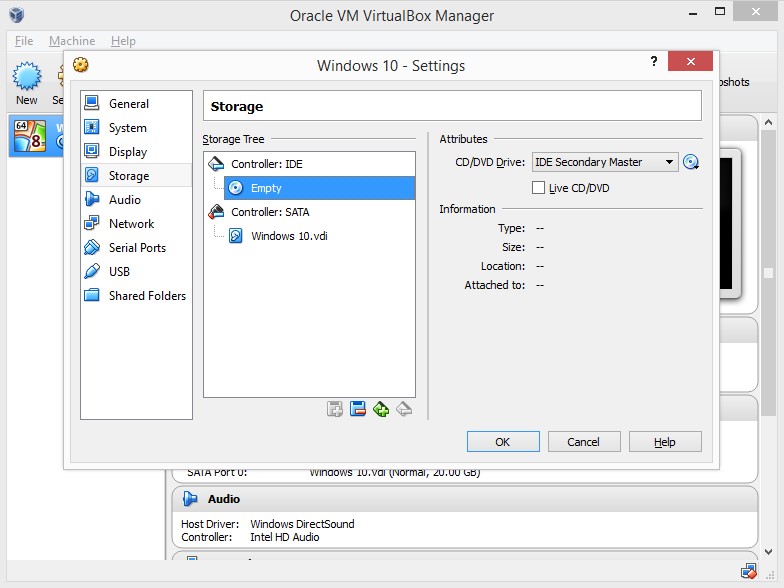
Task: Open the Machine menu in VirtualBox Manager
Action: [x=72, y=41]
